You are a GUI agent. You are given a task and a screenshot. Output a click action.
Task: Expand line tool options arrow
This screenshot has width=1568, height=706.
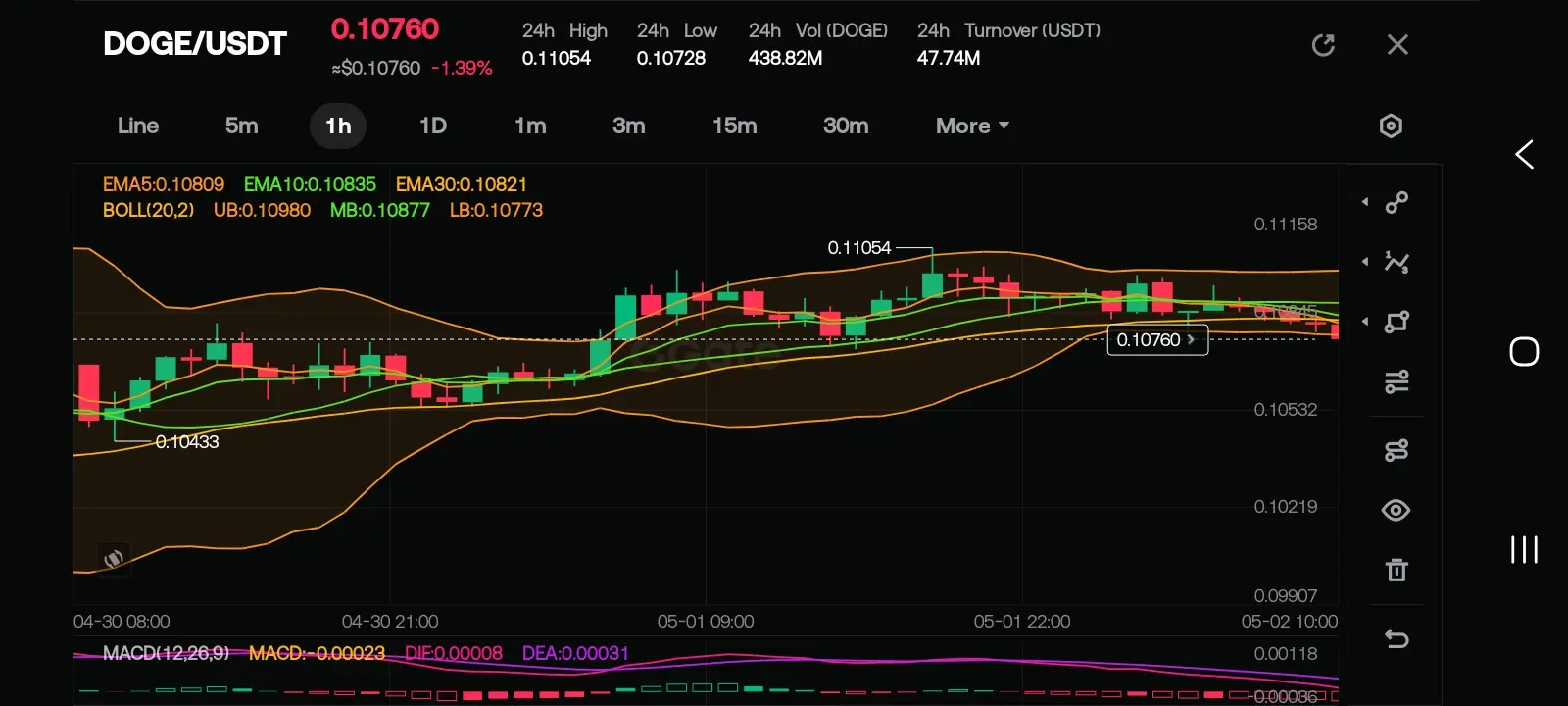pyautogui.click(x=1365, y=202)
